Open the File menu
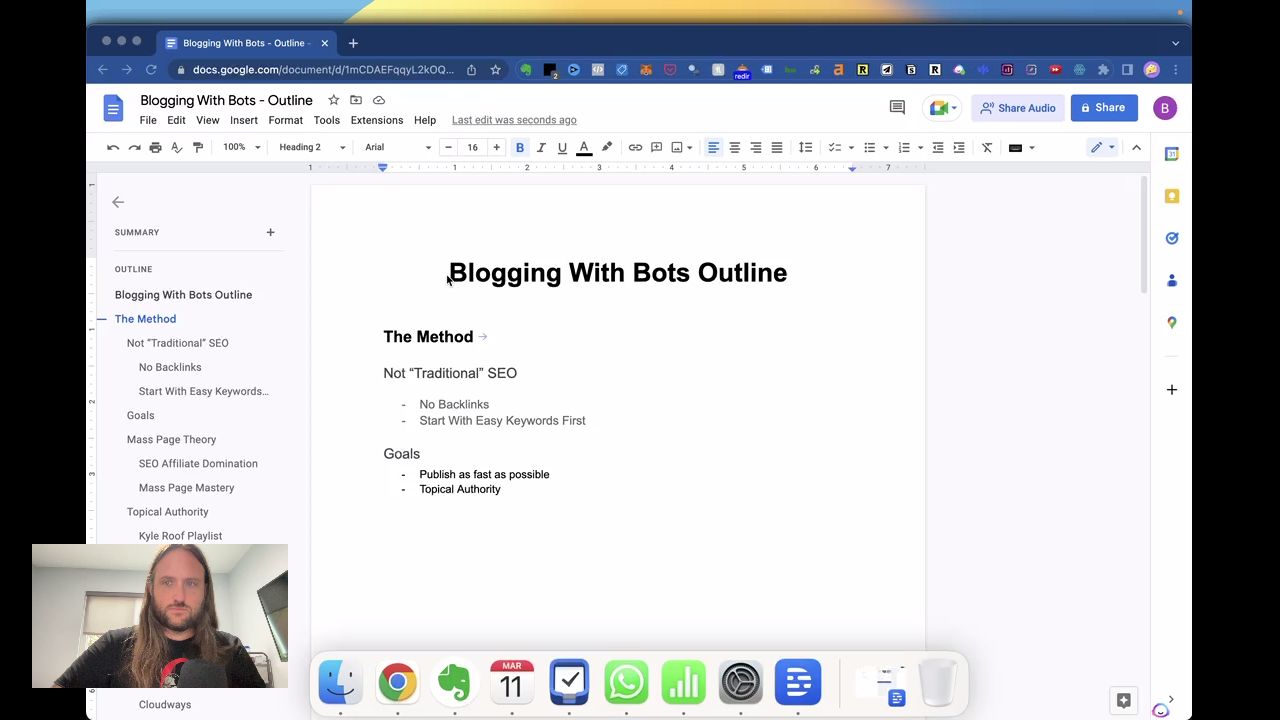 pos(148,120)
